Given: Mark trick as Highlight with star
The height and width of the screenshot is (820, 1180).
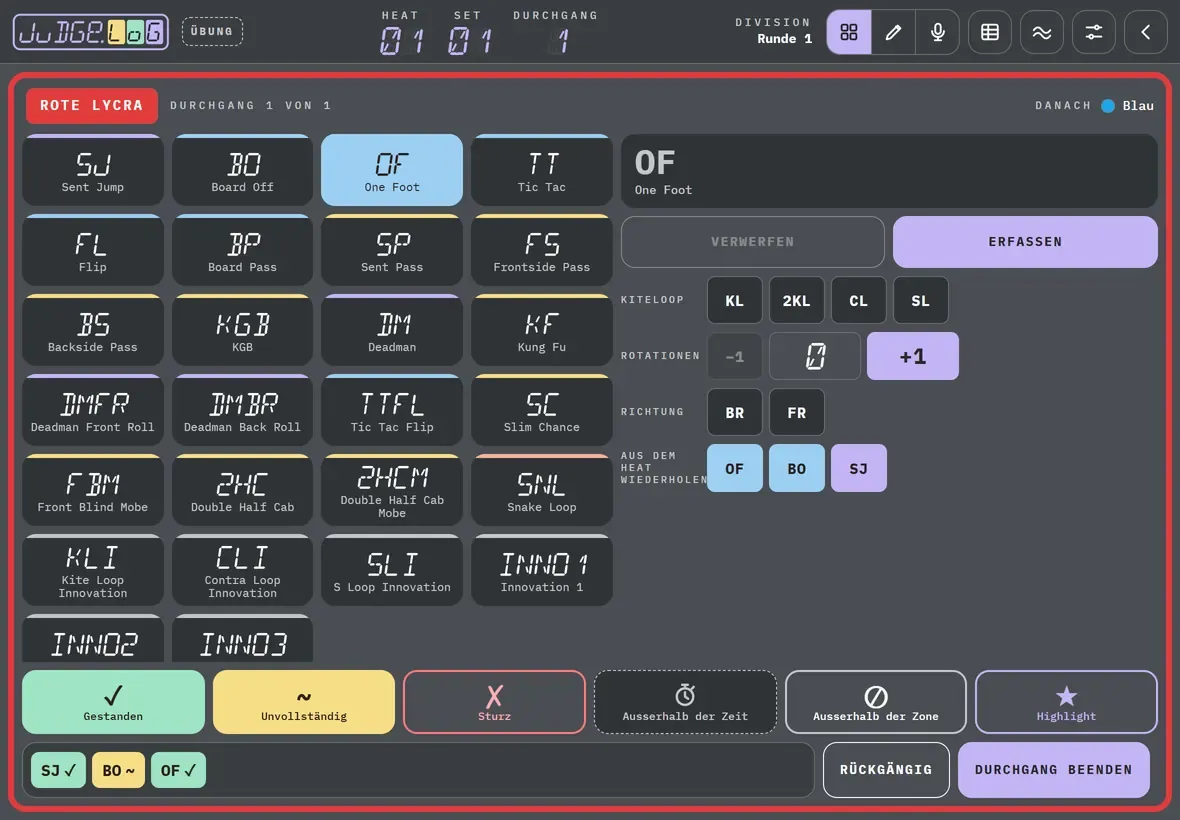Looking at the screenshot, I should click(1066, 702).
